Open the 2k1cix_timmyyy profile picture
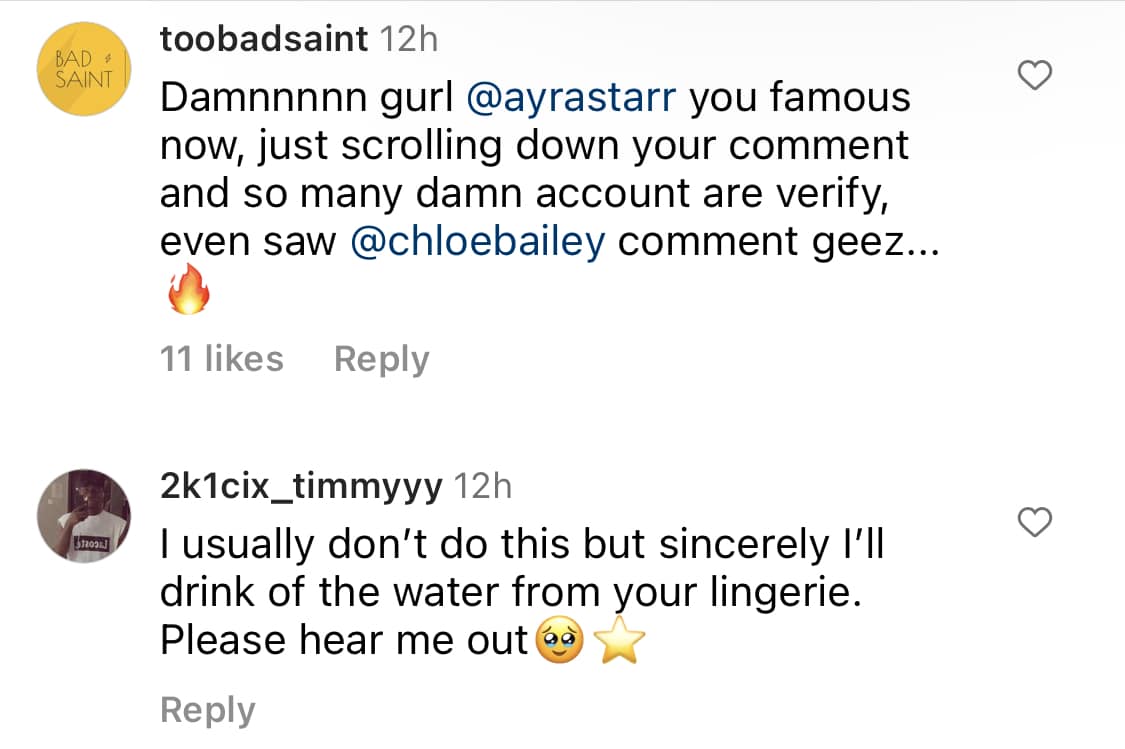 (x=84, y=516)
